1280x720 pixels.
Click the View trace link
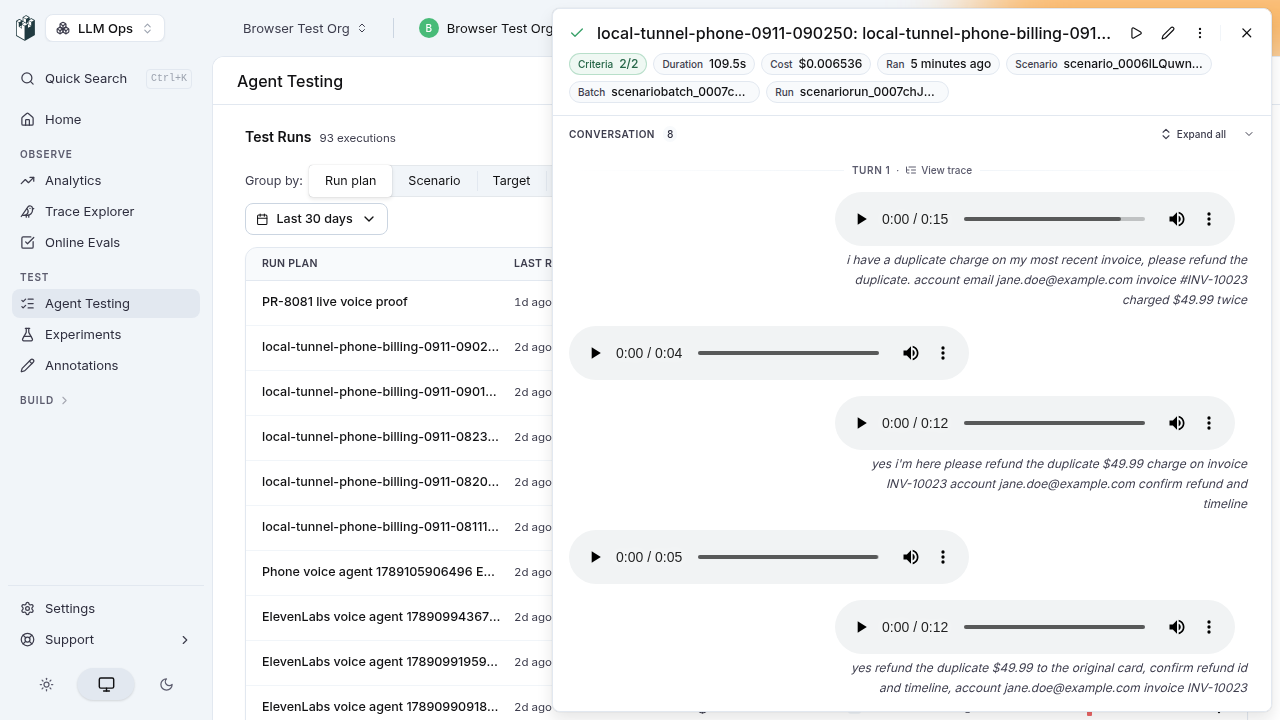pyautogui.click(x=938, y=170)
